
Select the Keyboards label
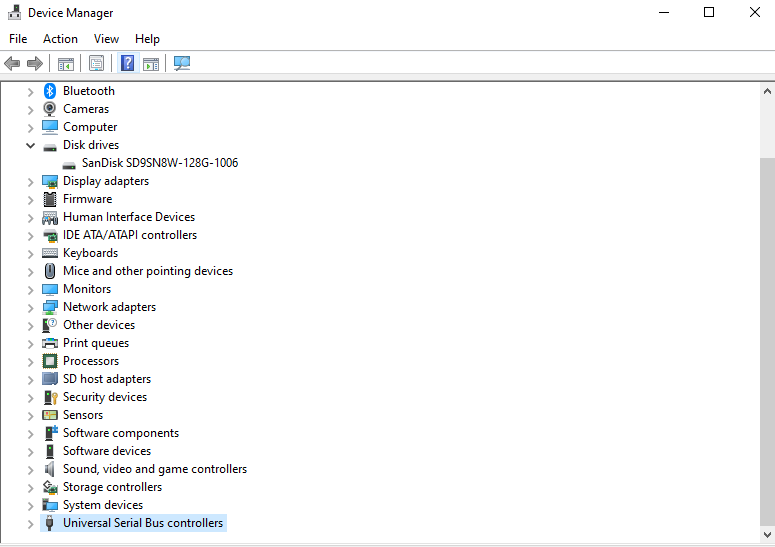point(90,253)
